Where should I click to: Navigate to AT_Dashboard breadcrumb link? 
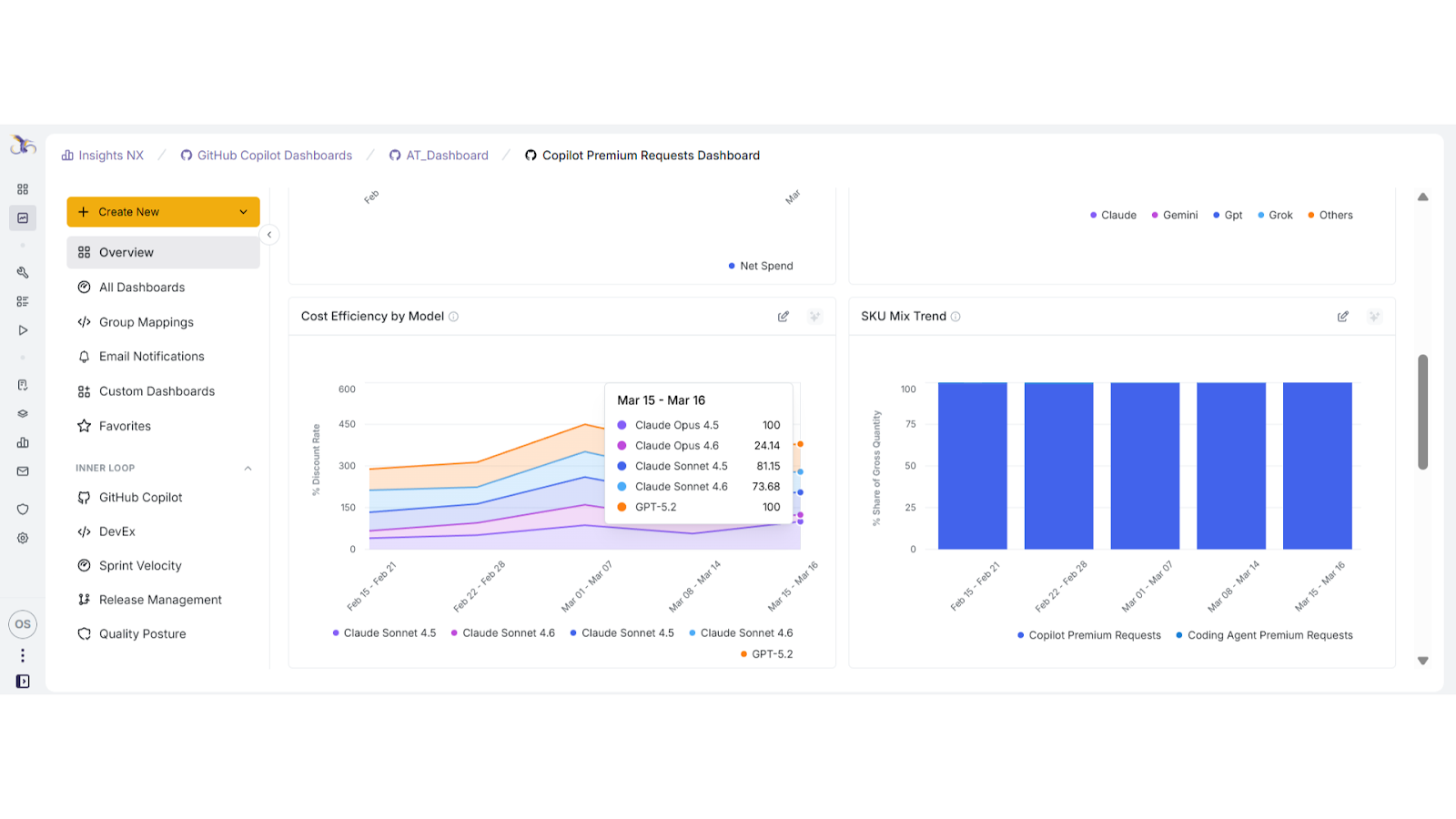447,156
